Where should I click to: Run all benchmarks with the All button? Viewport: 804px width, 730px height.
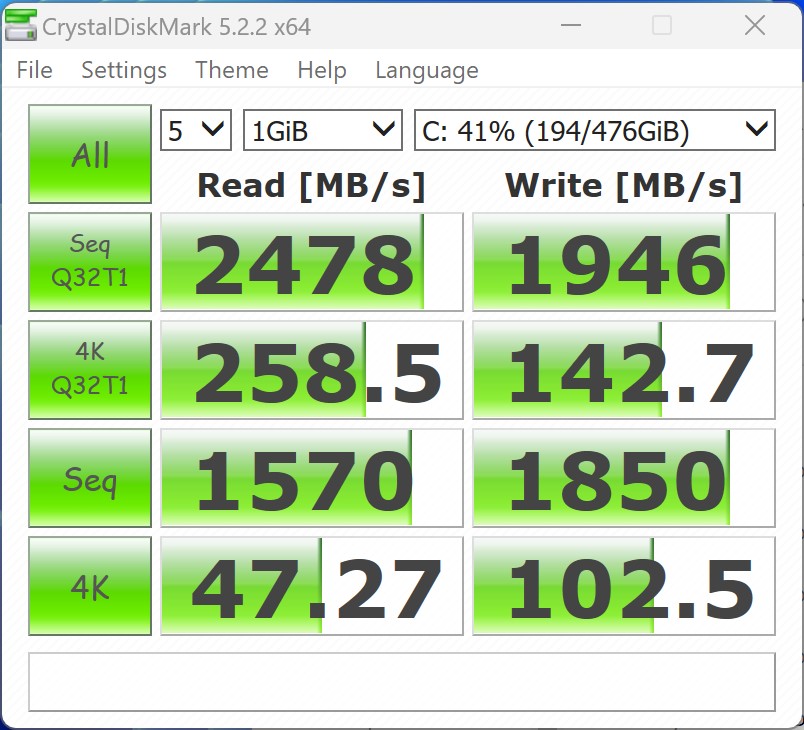[90, 155]
